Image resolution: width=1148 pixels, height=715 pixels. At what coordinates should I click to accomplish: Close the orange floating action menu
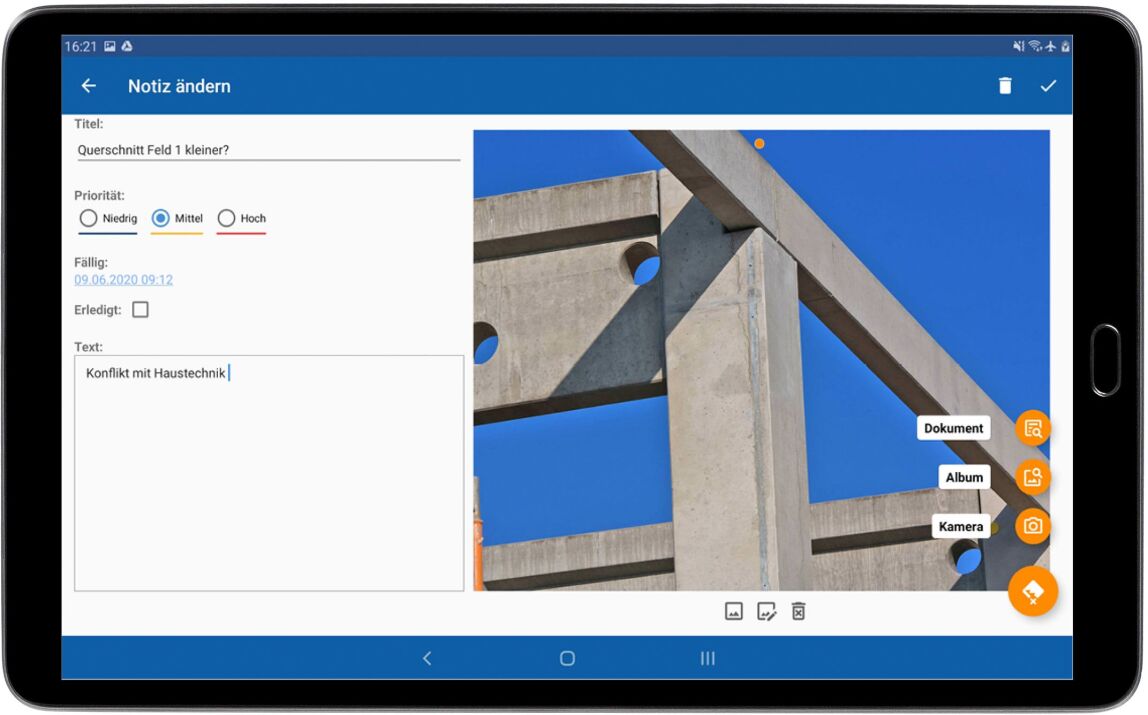(x=1033, y=591)
